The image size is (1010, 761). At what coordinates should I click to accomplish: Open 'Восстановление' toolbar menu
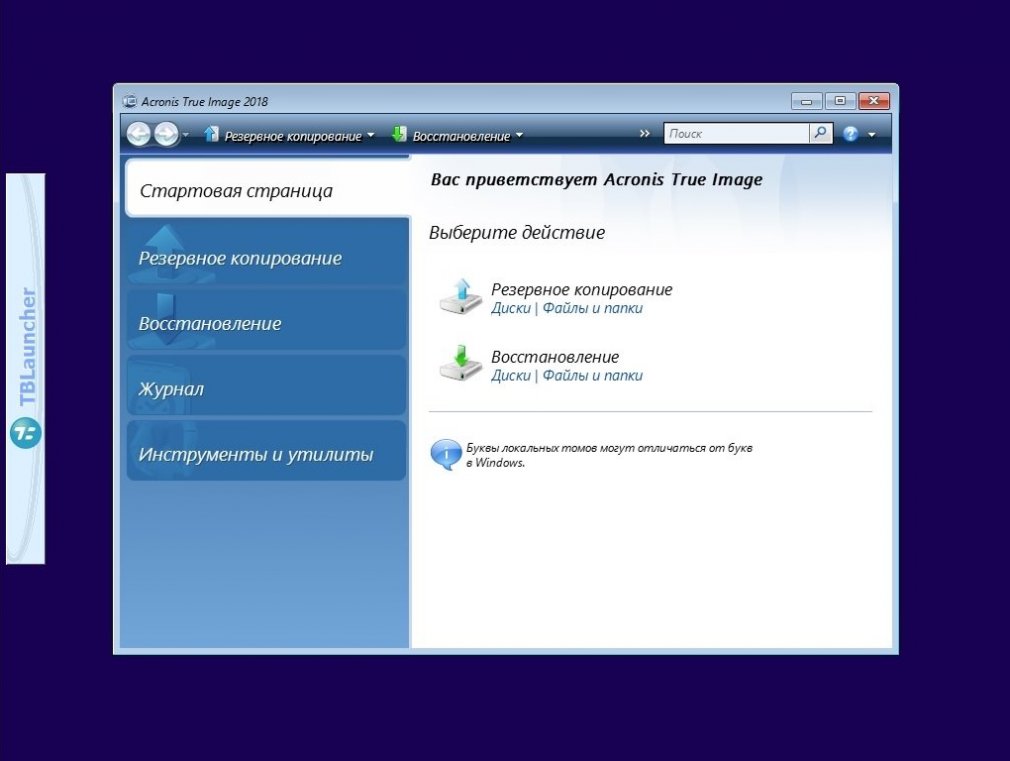click(x=461, y=136)
